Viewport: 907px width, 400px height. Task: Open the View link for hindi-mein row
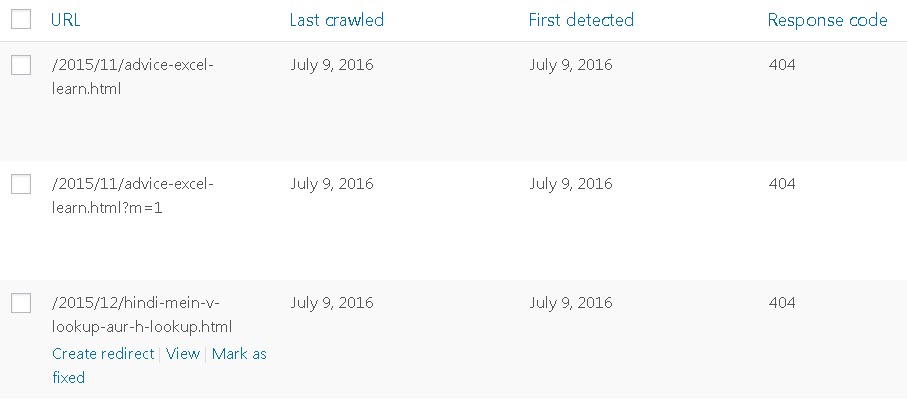pyautogui.click(x=183, y=354)
